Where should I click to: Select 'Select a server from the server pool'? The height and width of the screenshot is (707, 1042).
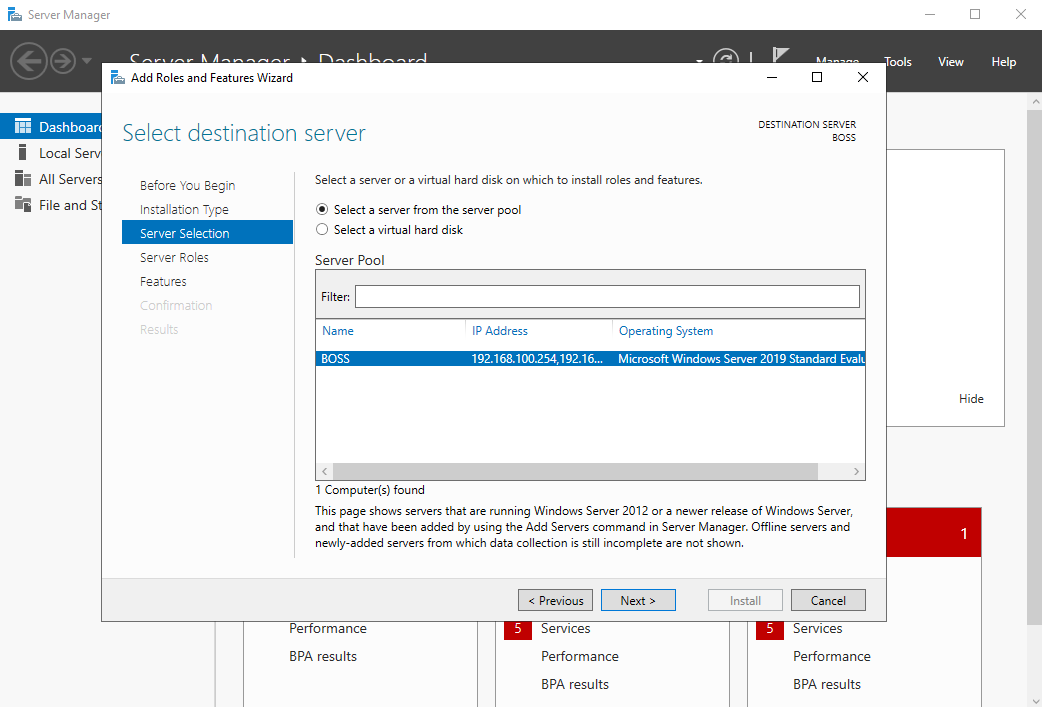click(322, 210)
